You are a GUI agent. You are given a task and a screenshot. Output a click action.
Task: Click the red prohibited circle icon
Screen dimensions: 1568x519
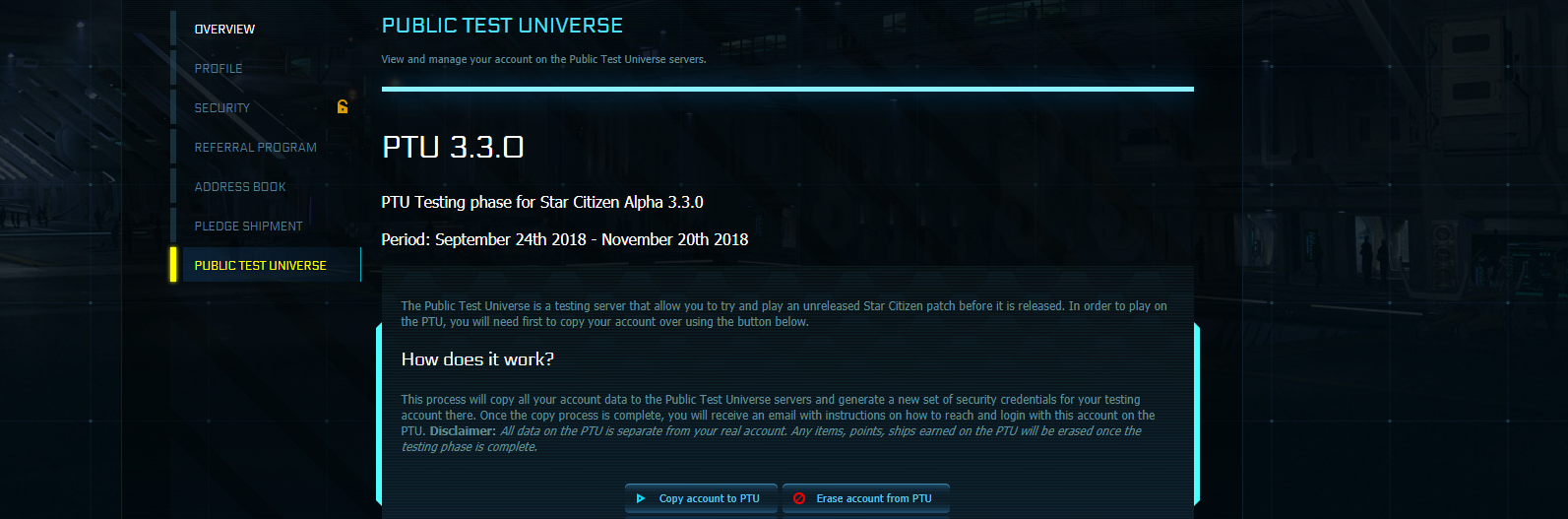(799, 498)
